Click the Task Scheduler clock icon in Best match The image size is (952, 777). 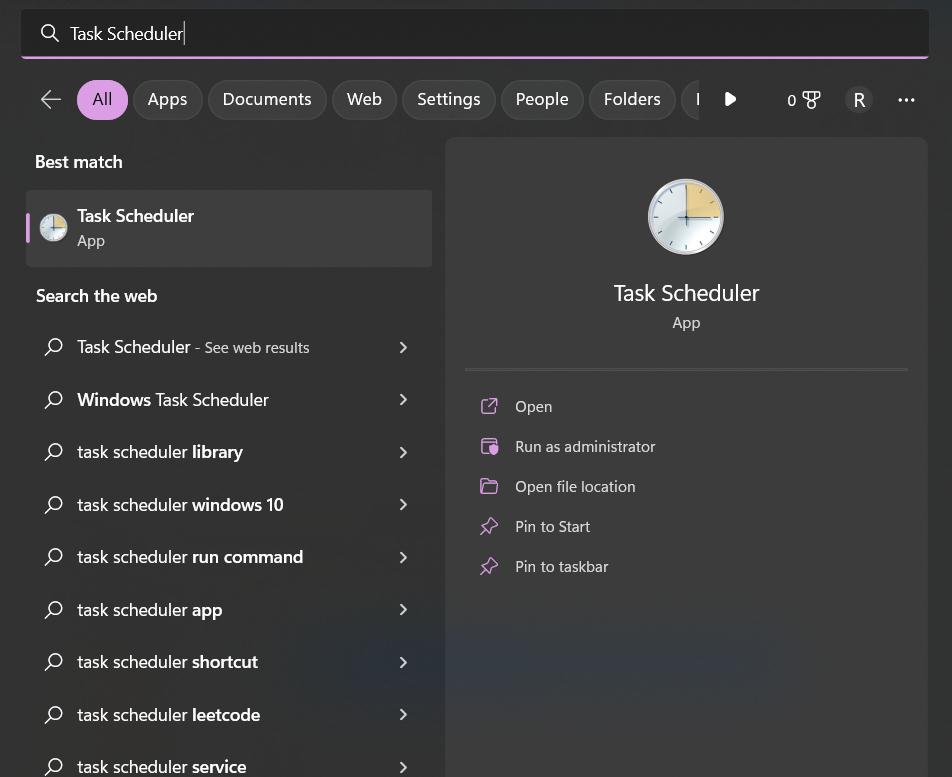[x=53, y=228]
